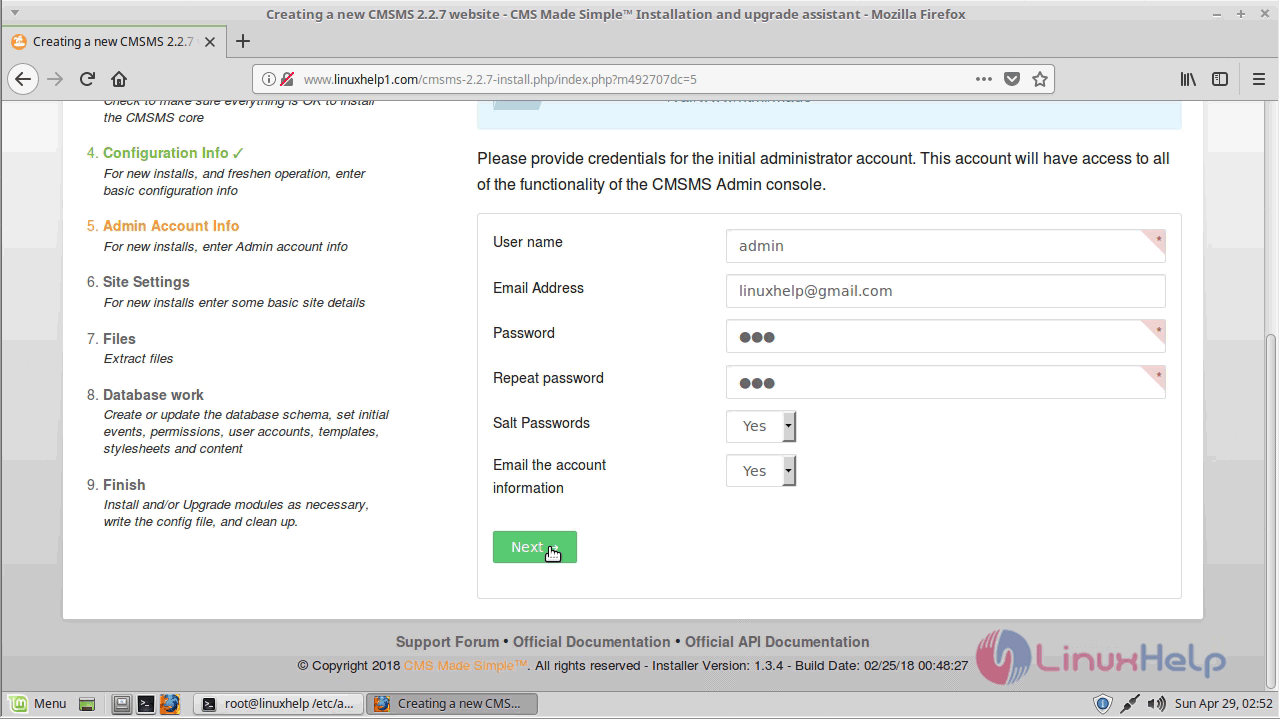The height and width of the screenshot is (720, 1280).
Task: Save page to Pocket
Action: (x=1012, y=79)
